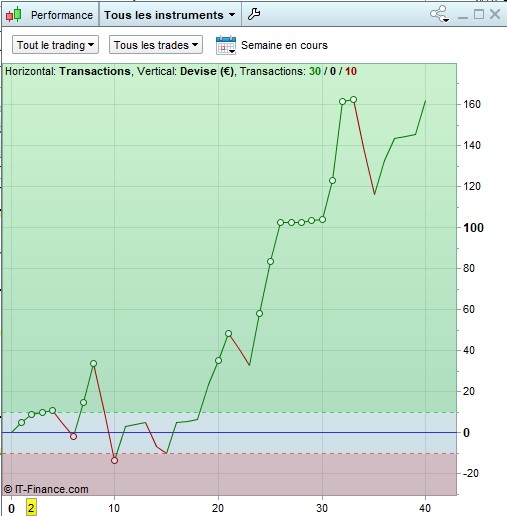The image size is (507, 516).
Task: Select the trade marker at transaction 30
Action: [322, 220]
